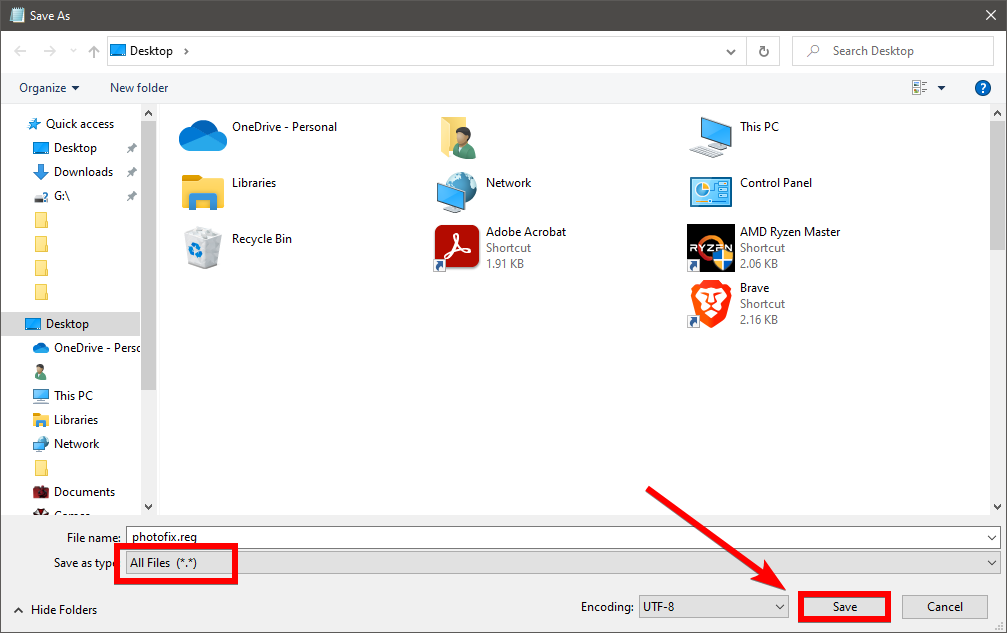Image resolution: width=1007 pixels, height=633 pixels.
Task: Open the Organize menu
Action: pyautogui.click(x=49, y=88)
